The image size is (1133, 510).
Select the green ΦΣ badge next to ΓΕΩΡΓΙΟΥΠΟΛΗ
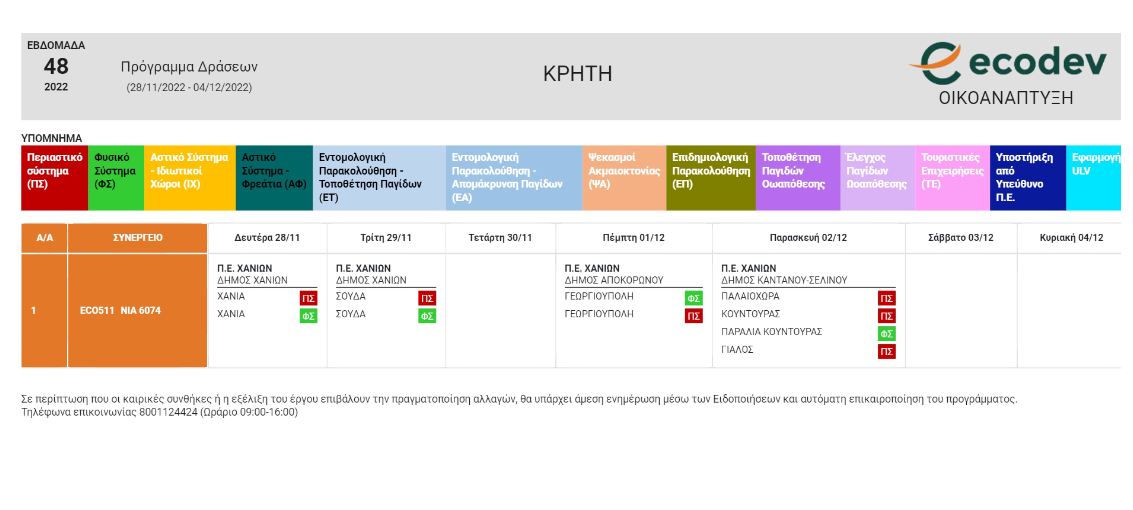(693, 298)
